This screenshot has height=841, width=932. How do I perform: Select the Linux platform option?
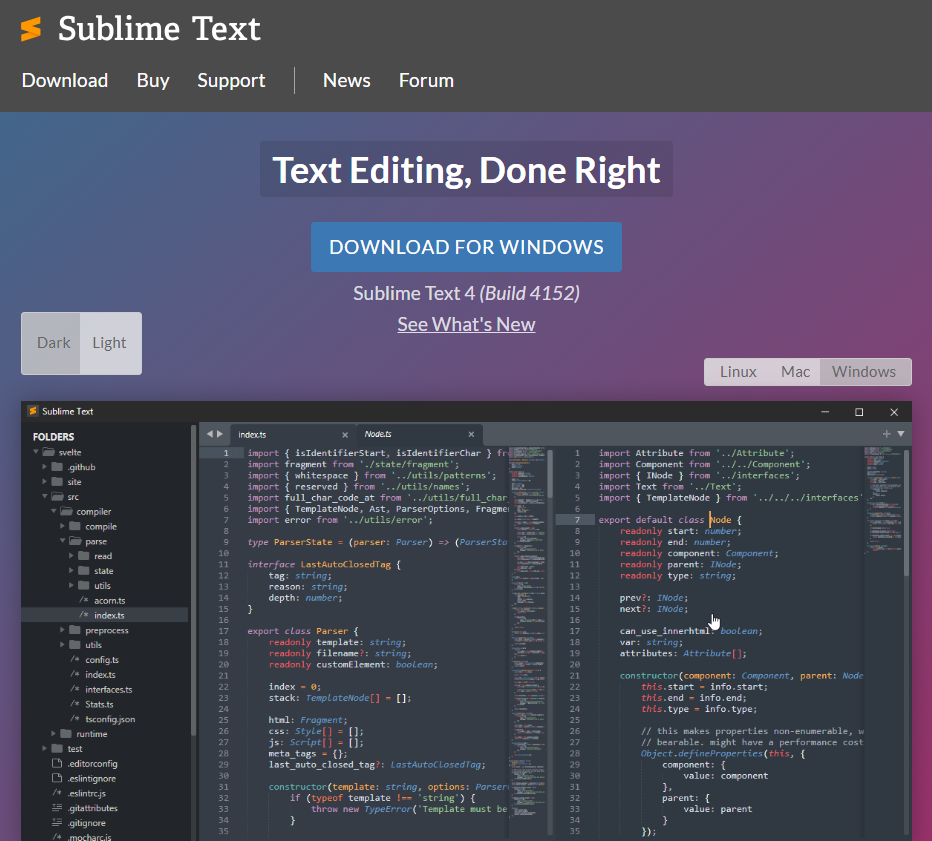click(x=738, y=372)
